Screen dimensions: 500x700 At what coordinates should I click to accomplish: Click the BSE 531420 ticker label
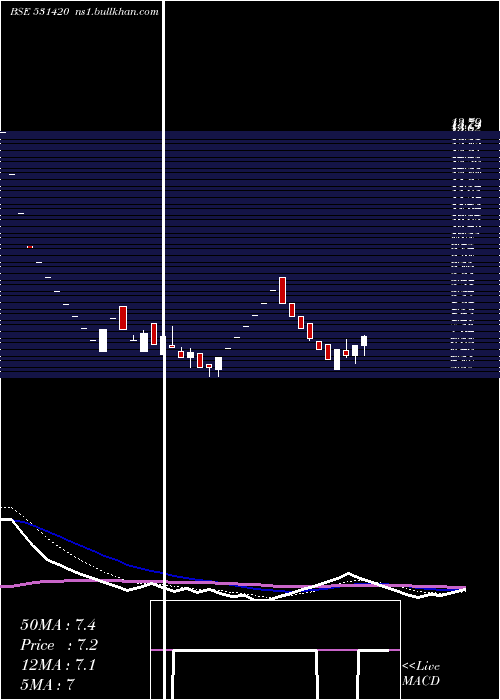tap(40, 12)
